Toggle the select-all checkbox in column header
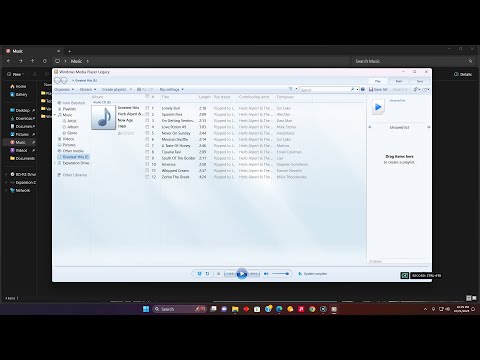 click(147, 97)
